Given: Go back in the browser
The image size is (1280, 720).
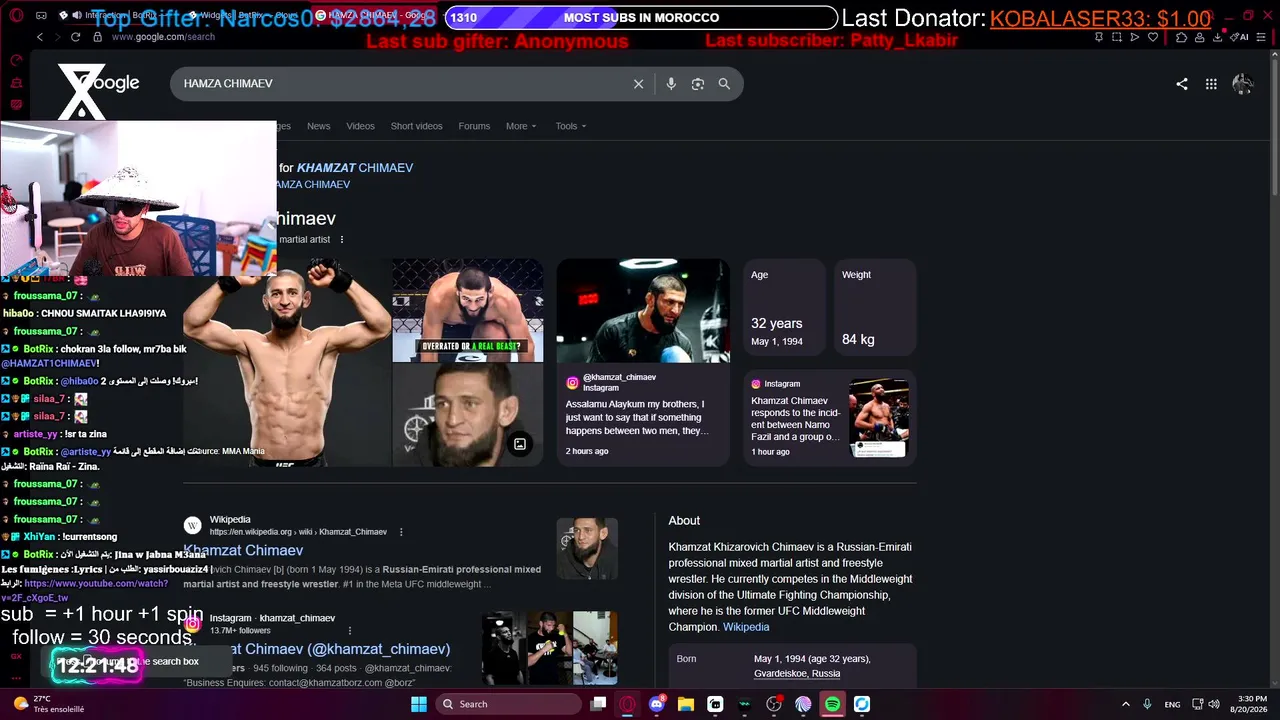Looking at the screenshot, I should tap(40, 37).
